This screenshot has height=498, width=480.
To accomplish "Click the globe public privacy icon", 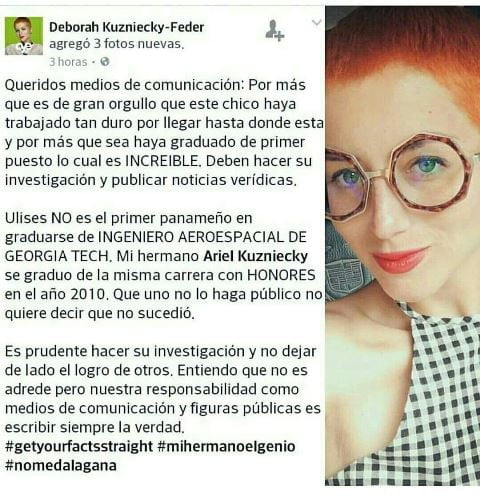I will pyautogui.click(x=105, y=62).
